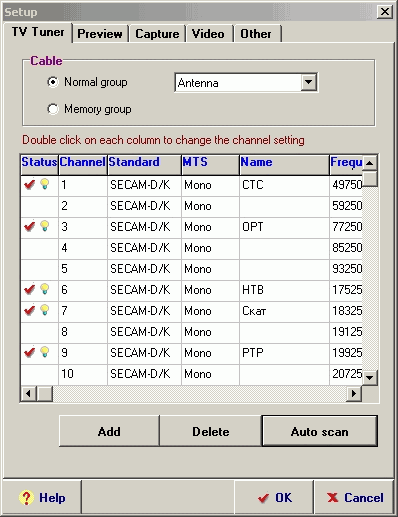Screen dimensions: 398x517
Task: Click the Channel column header
Action: (83, 164)
